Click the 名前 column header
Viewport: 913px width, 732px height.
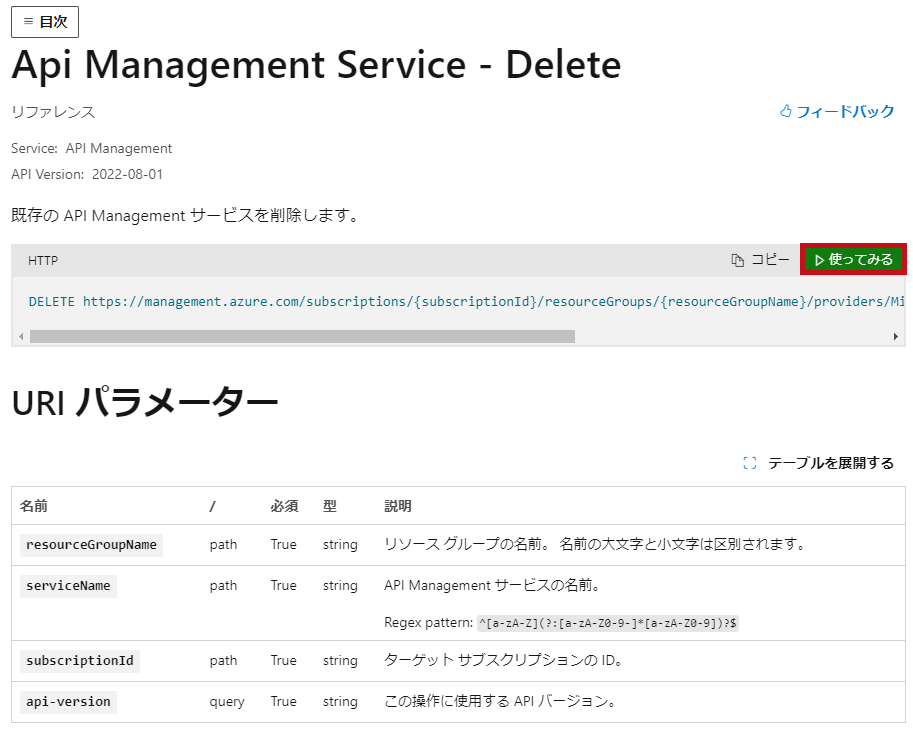click(34, 506)
